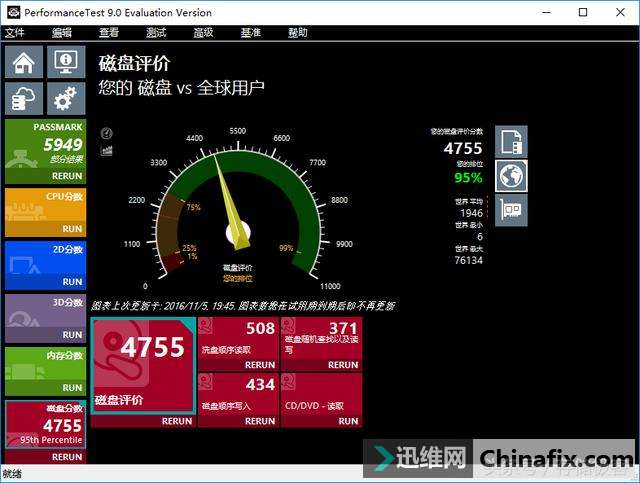Click the small help icon beside the gauge
640x483 pixels.
(x=107, y=133)
